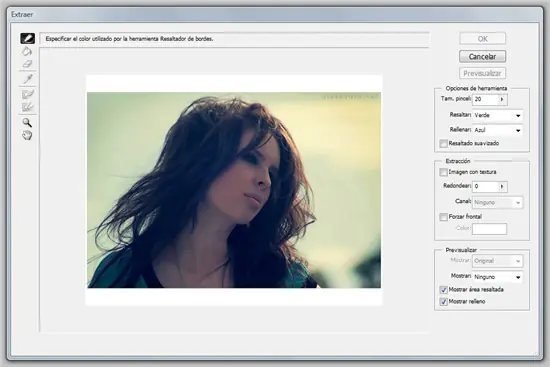Enable Imagen con textura checkbox
Image resolution: width=550 pixels, height=367 pixels.
(x=443, y=172)
